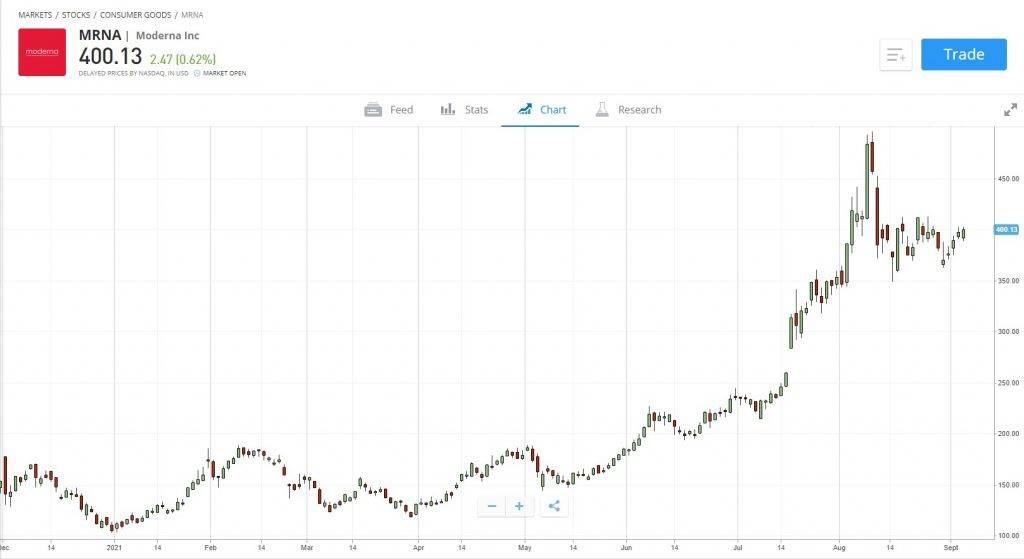Click the blue 400.13 price axis marker
Viewport: 1024px width, 559px height.
click(1005, 230)
